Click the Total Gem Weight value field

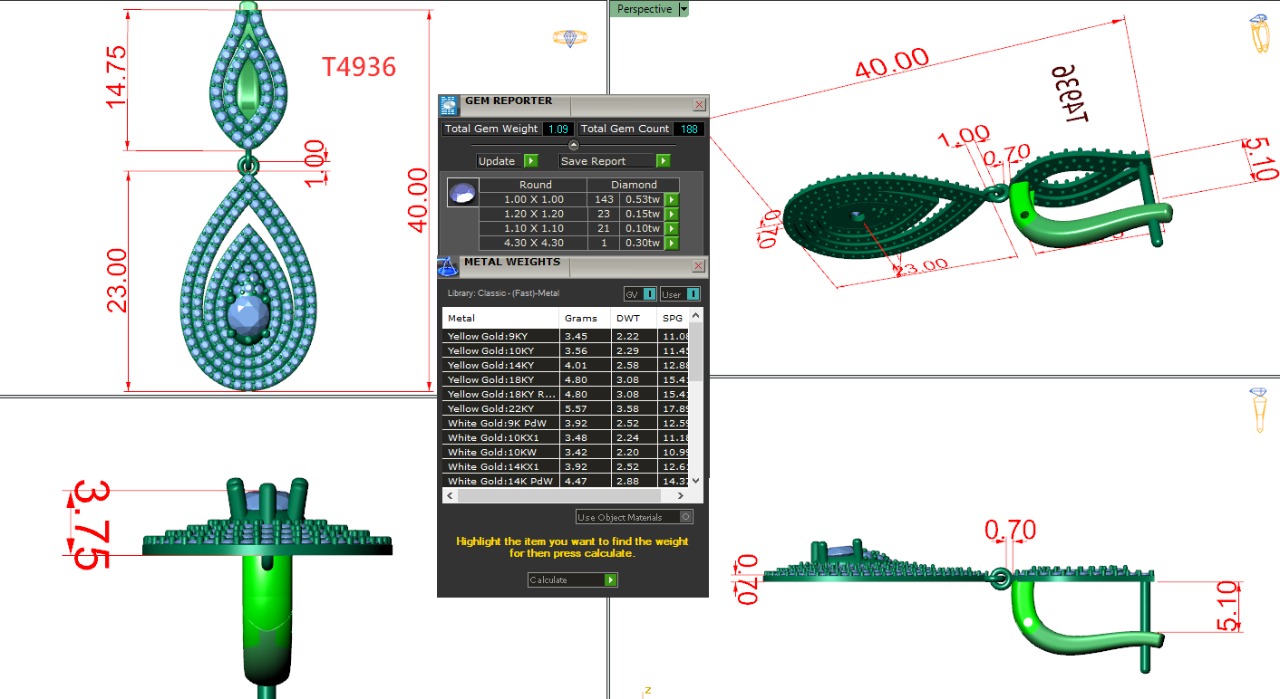click(556, 129)
